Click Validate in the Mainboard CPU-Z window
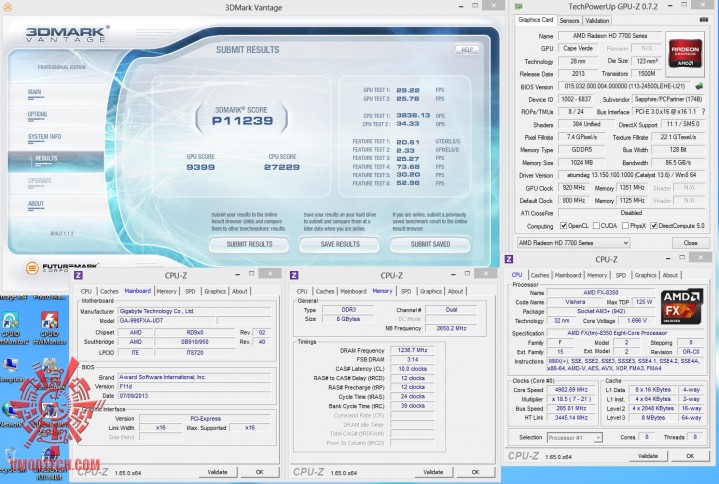This screenshot has height=484, width=719. (217, 472)
